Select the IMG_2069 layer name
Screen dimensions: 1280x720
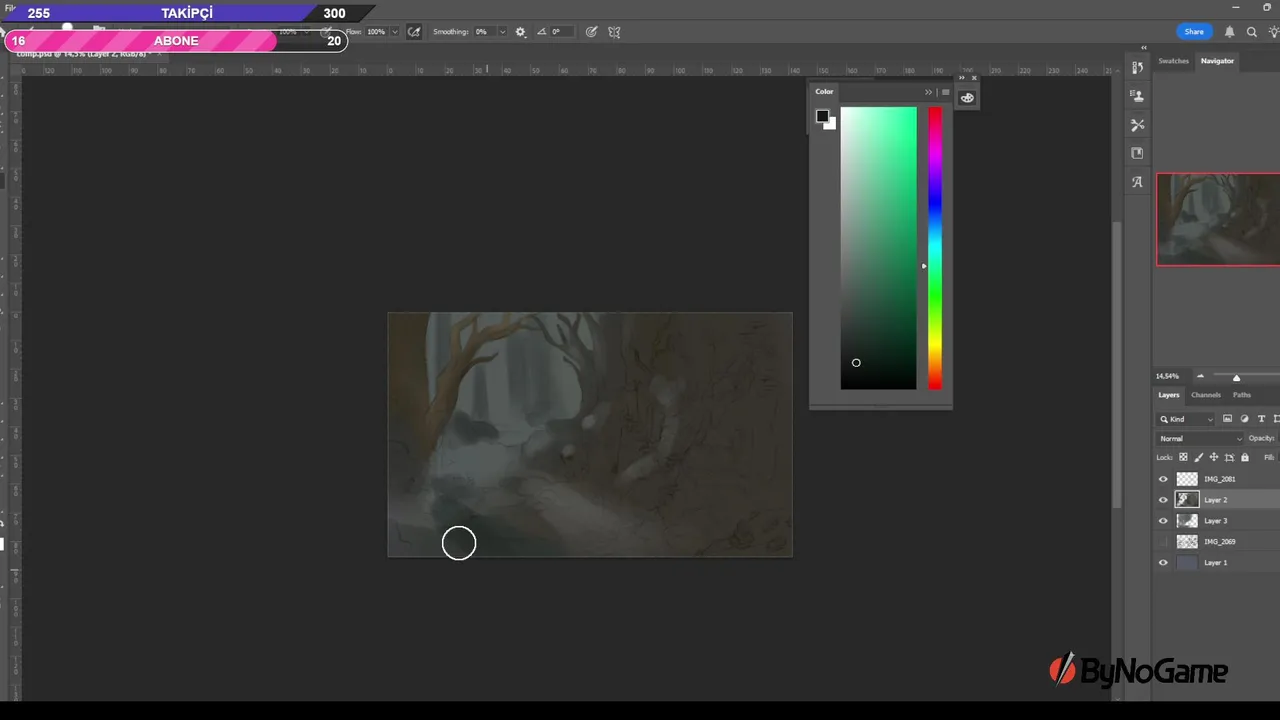pos(1219,542)
